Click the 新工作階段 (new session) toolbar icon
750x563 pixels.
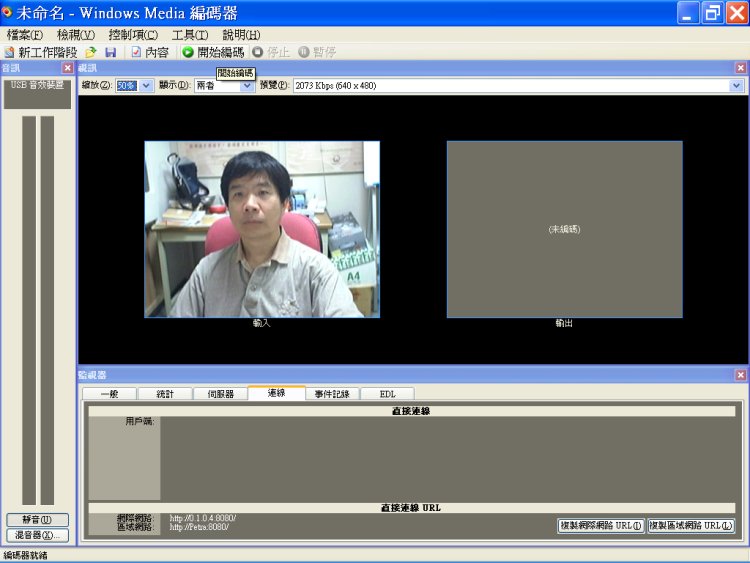pos(10,52)
